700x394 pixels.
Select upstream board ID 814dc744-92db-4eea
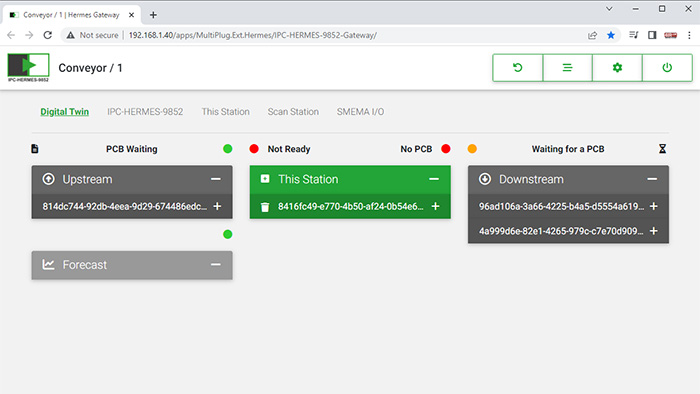pyautogui.click(x=125, y=206)
